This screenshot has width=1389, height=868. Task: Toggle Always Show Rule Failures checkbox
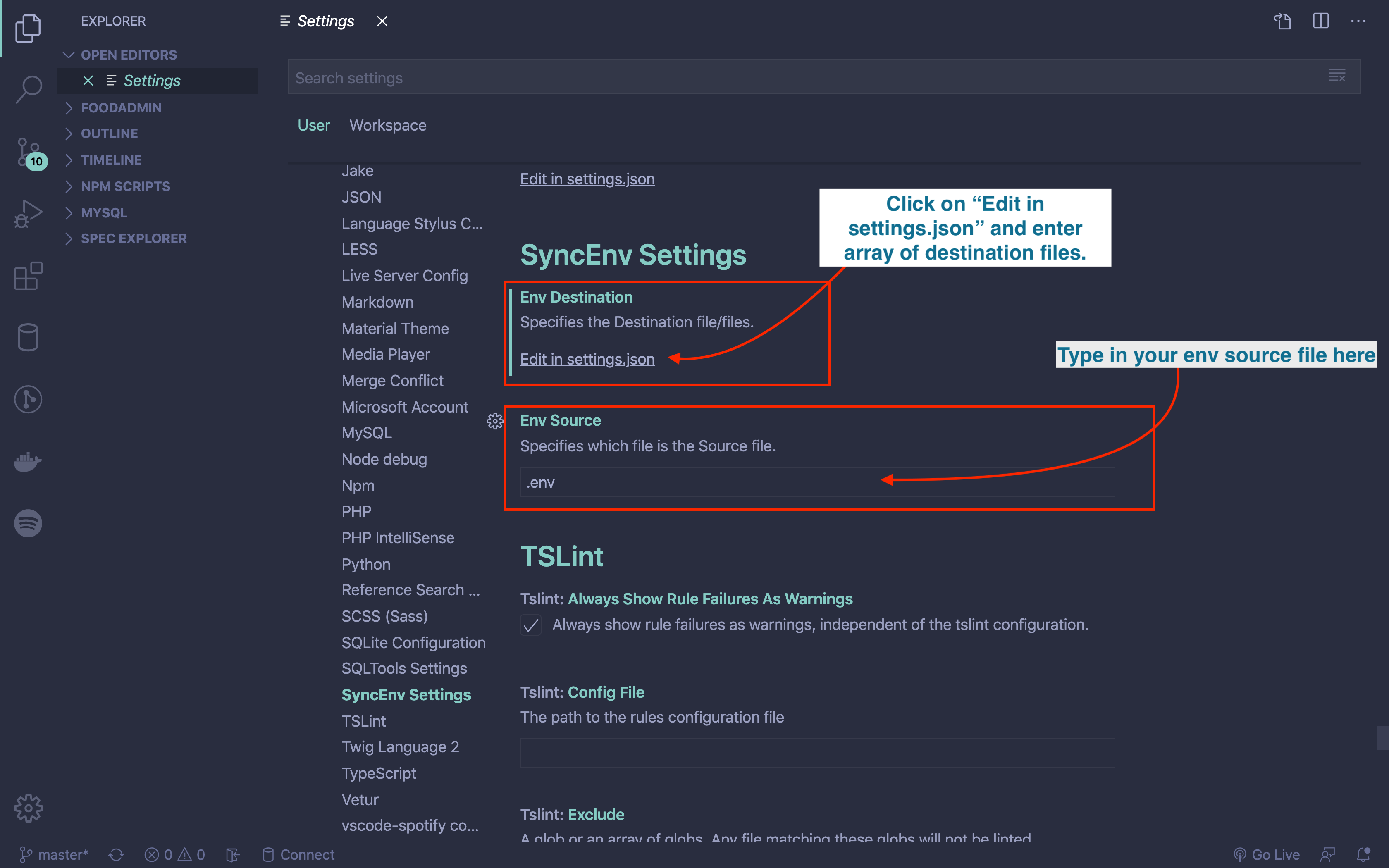coord(531,625)
